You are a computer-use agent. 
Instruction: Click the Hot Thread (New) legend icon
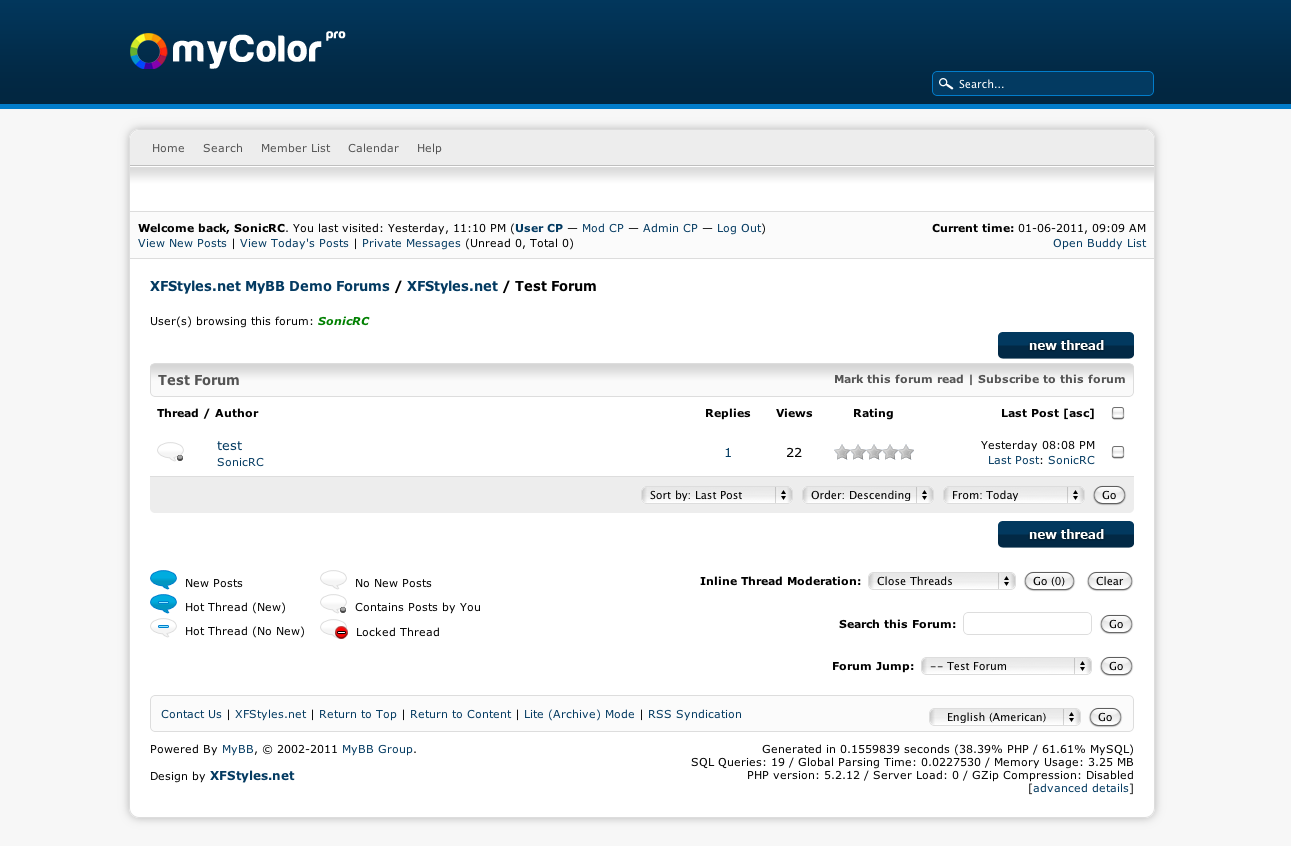[x=163, y=604]
